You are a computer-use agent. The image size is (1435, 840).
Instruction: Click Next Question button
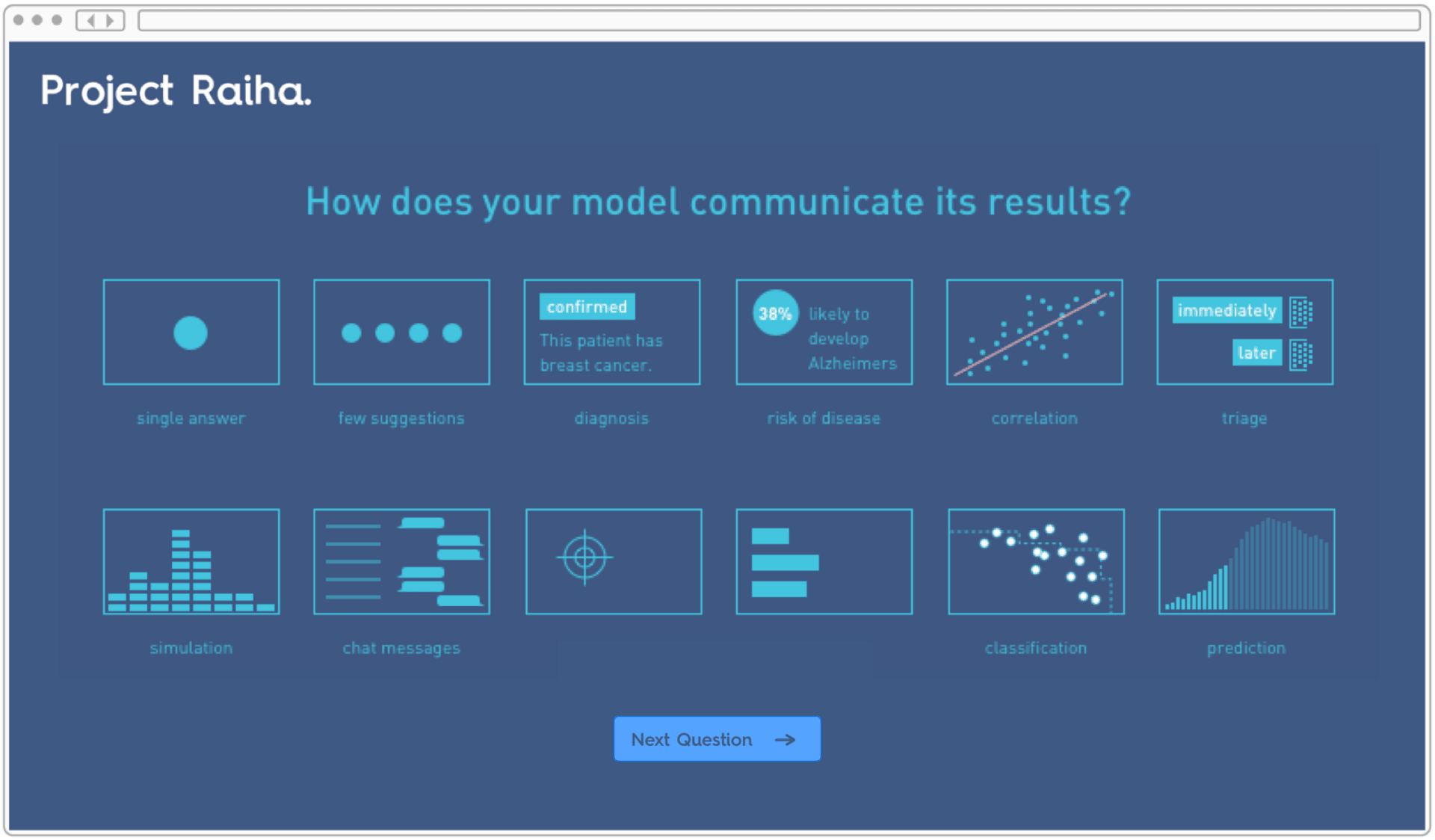(718, 739)
